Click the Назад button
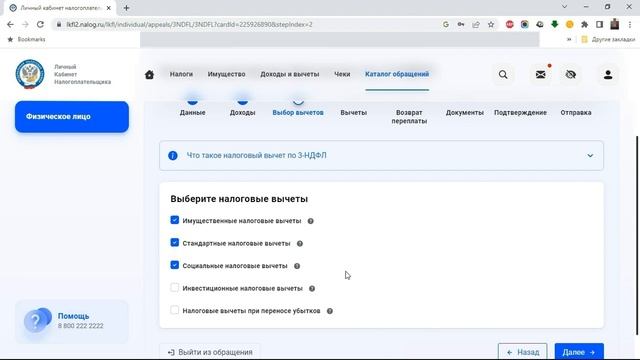 522,351
